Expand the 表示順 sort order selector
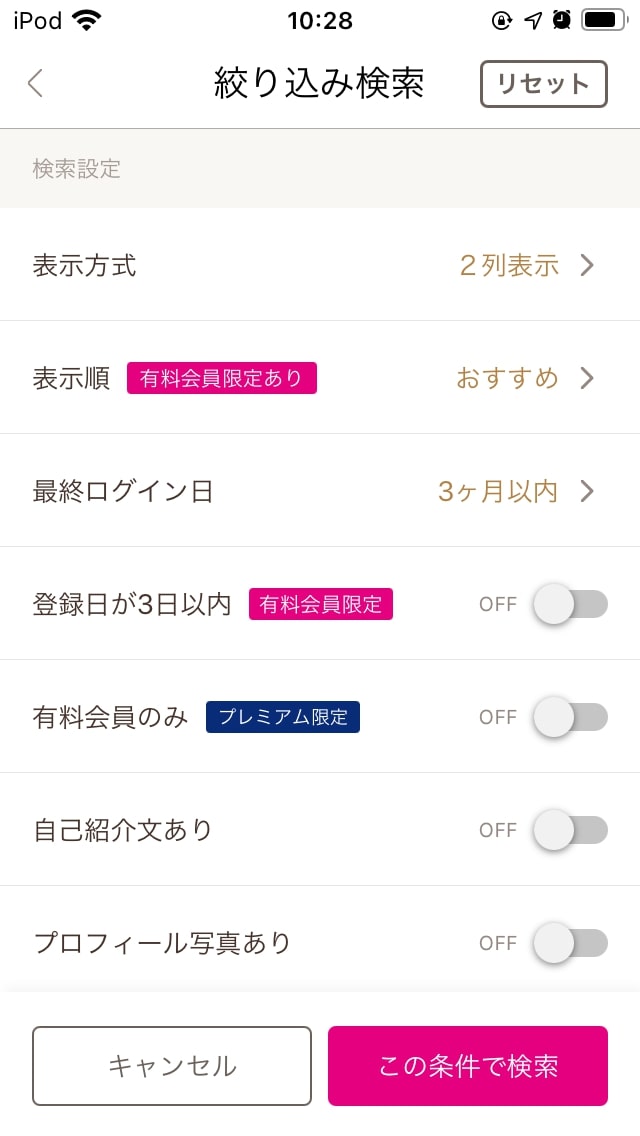The height and width of the screenshot is (1136, 640). point(320,378)
